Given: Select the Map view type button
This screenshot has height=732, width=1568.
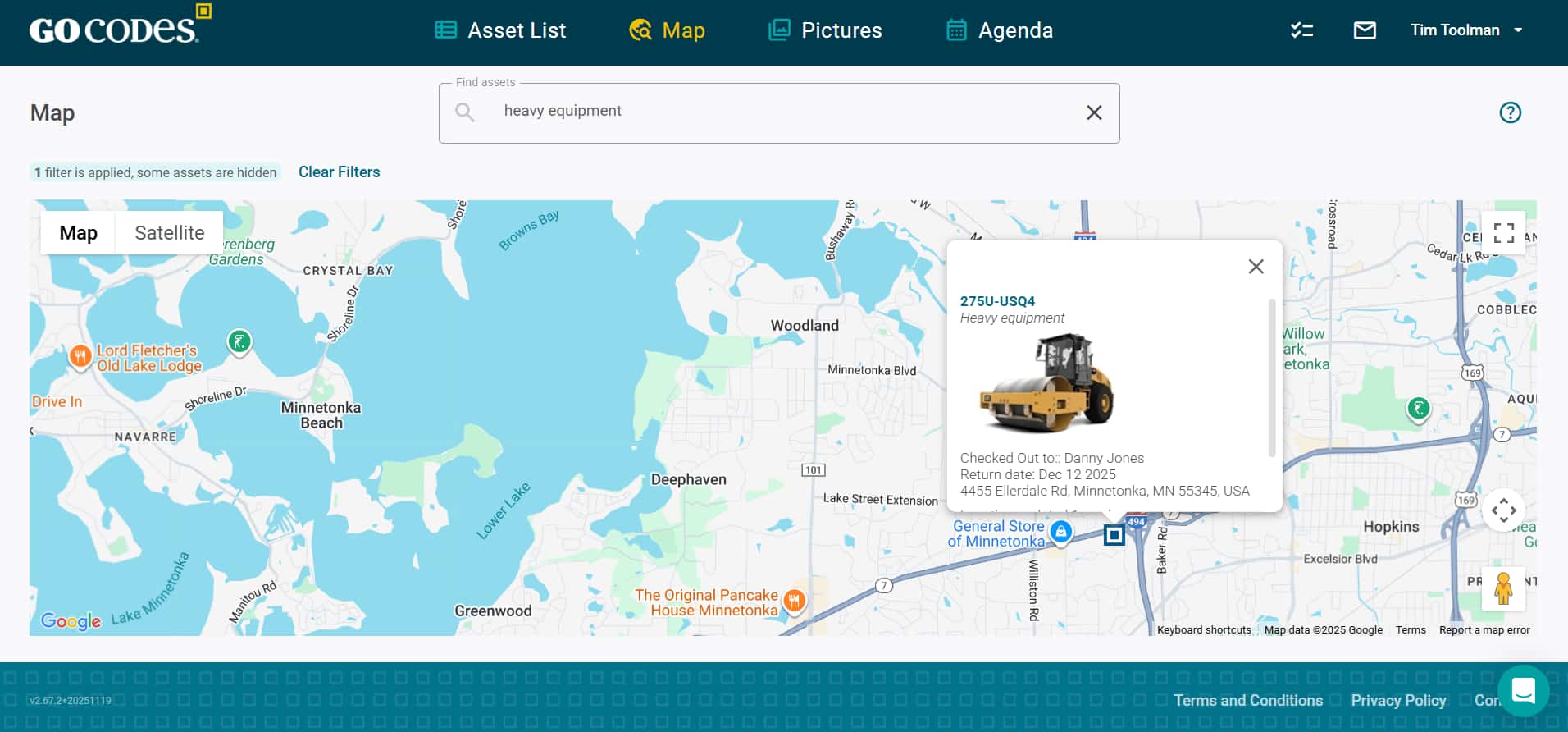Looking at the screenshot, I should [79, 233].
